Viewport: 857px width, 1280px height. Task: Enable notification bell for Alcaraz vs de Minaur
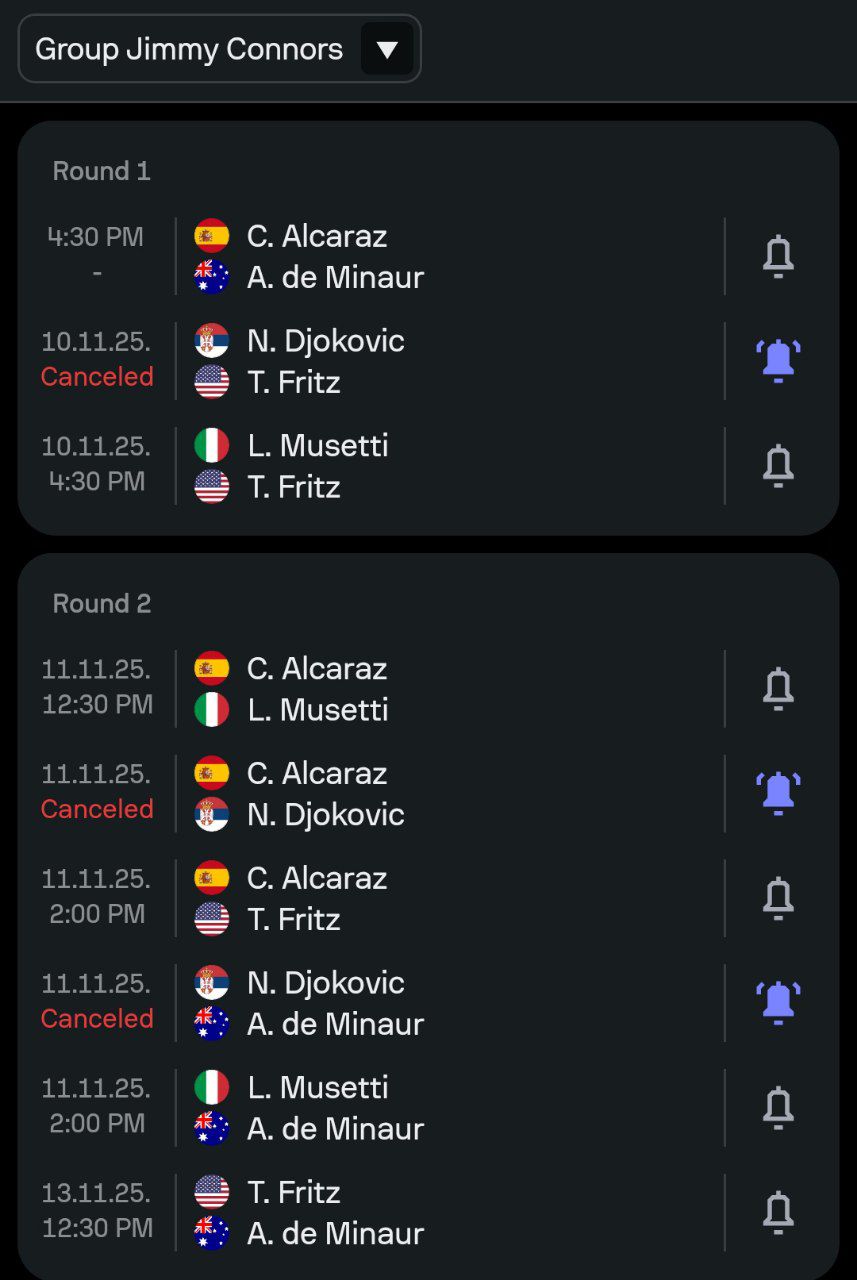point(778,257)
